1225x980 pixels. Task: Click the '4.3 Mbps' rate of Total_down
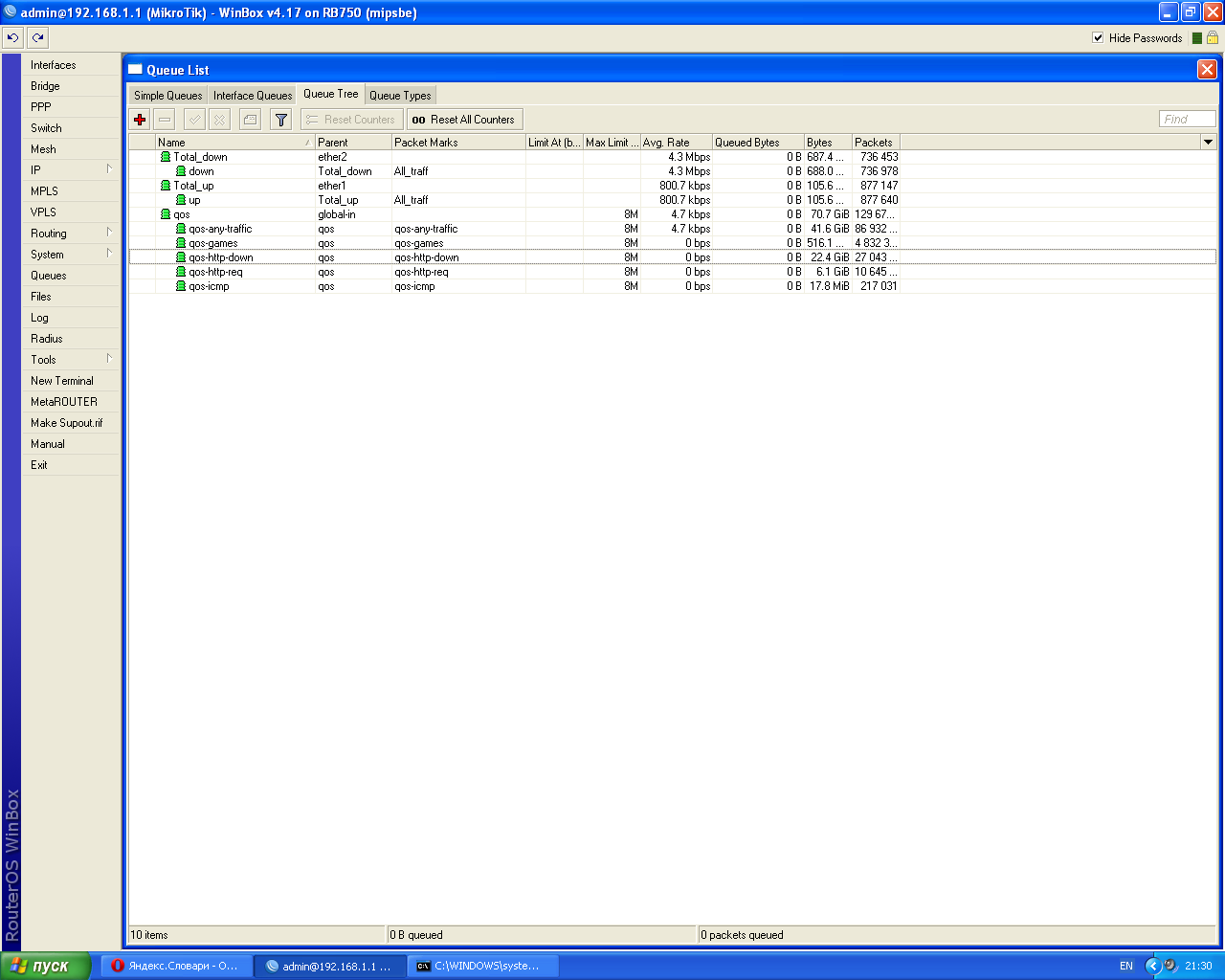pyautogui.click(x=689, y=157)
